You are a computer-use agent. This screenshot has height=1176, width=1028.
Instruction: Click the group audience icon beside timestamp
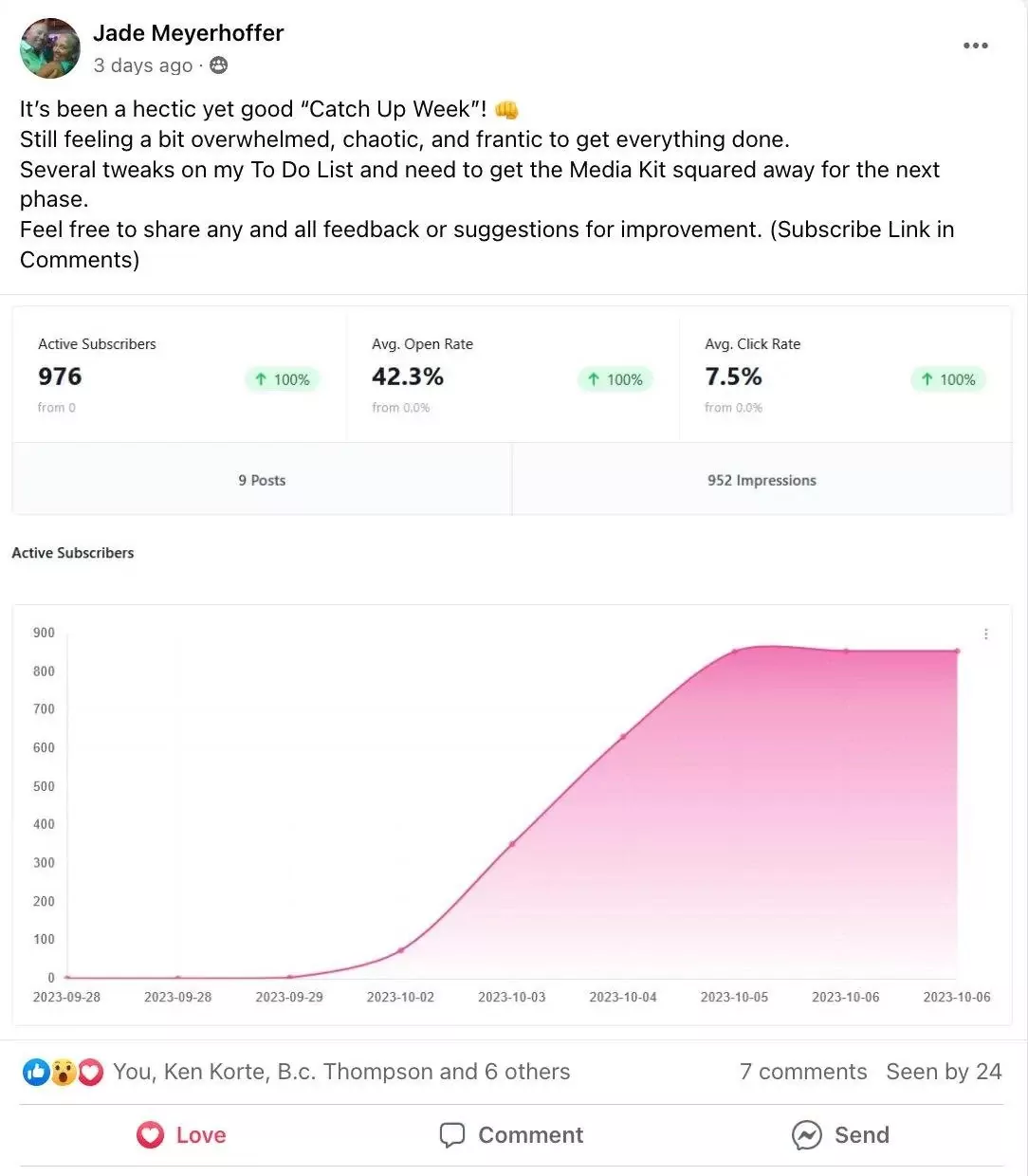click(219, 65)
